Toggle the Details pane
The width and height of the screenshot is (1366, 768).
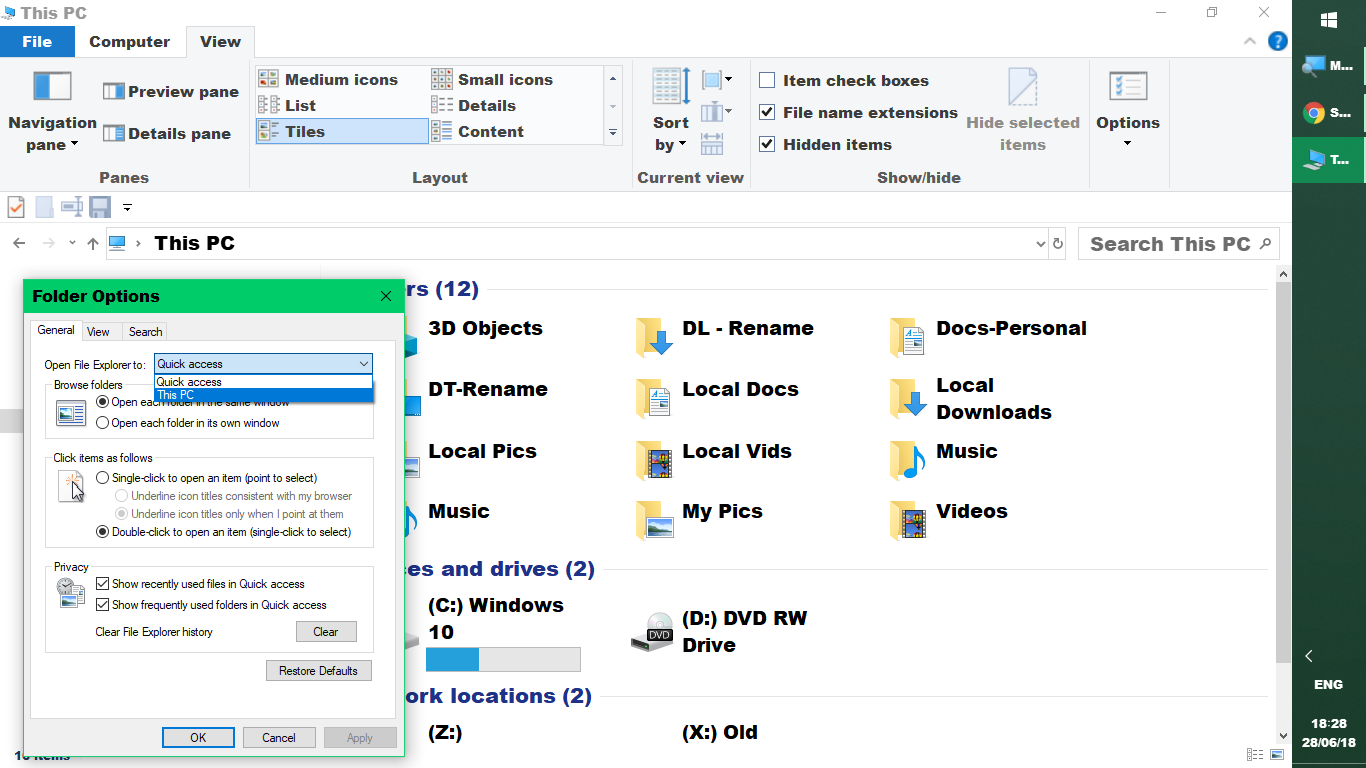click(167, 133)
